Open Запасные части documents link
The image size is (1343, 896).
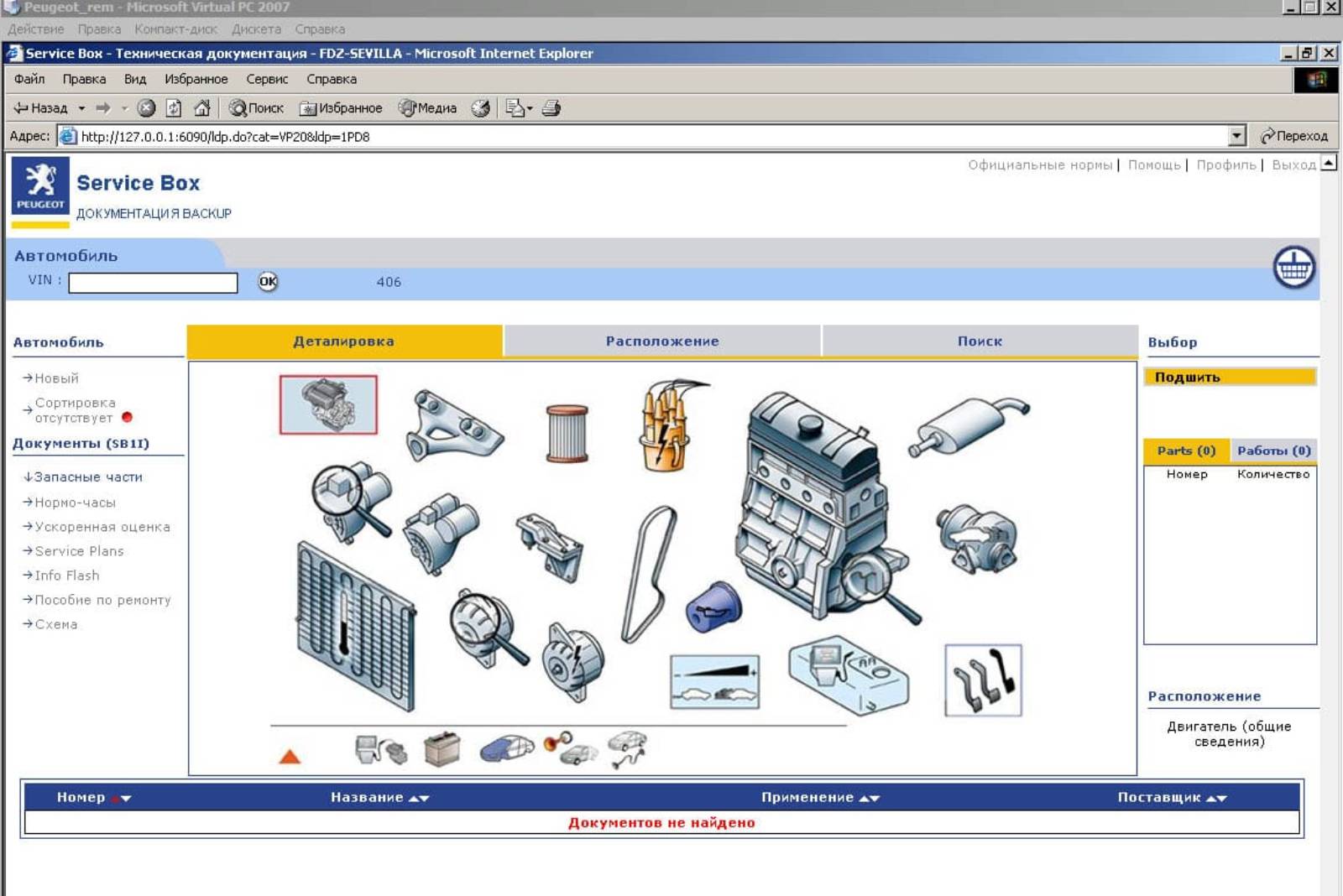pos(88,477)
